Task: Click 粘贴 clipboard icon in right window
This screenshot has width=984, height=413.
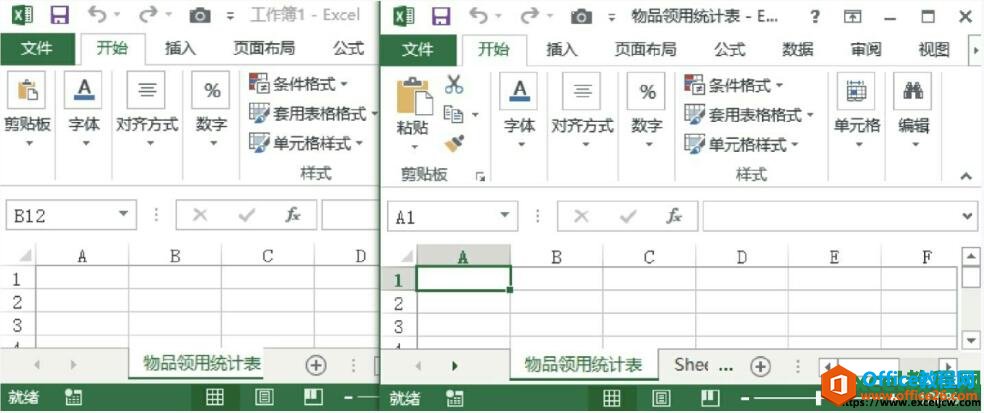Action: point(414,97)
